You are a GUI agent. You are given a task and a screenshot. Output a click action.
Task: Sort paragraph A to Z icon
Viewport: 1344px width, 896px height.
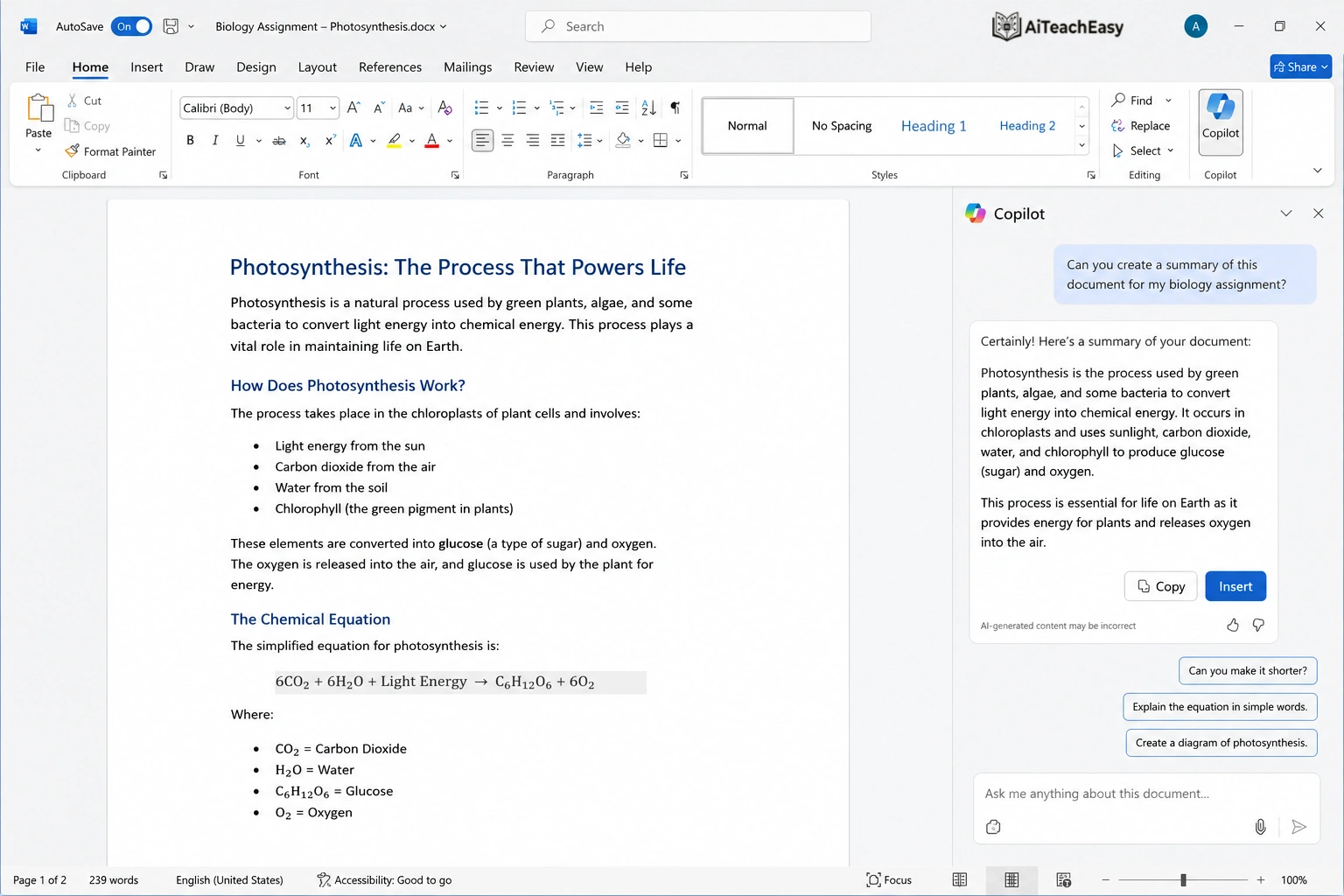coord(648,108)
